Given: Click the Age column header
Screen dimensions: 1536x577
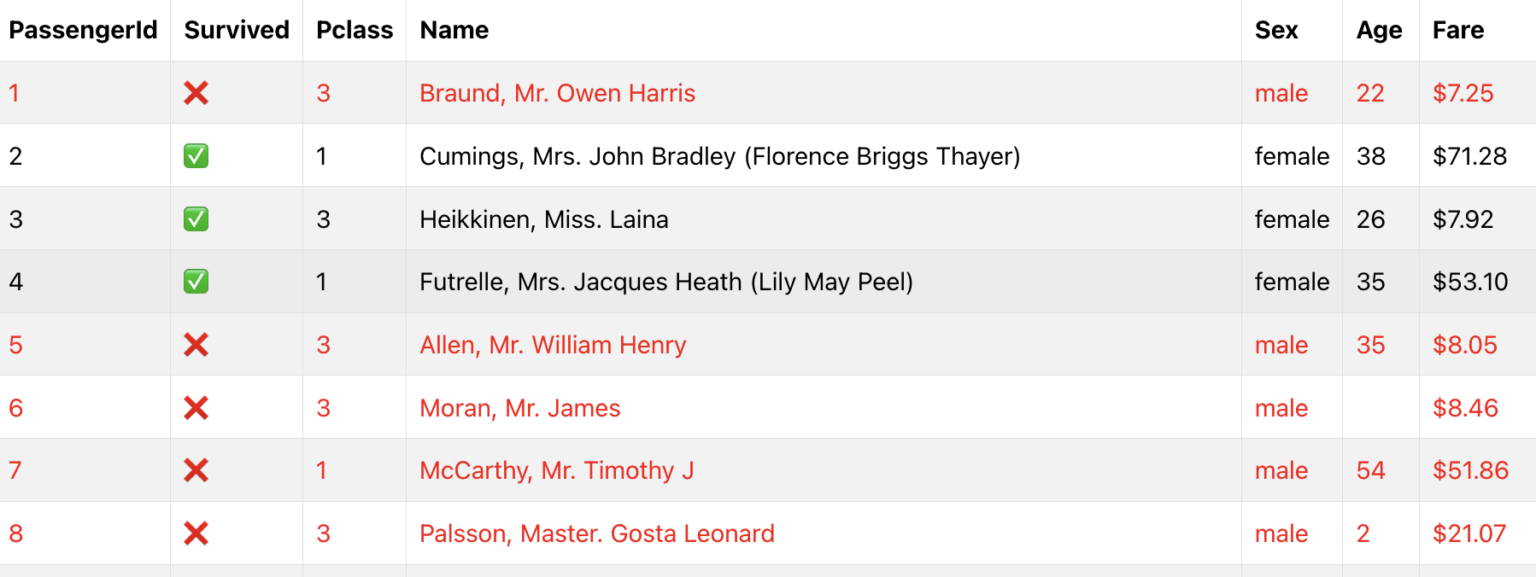Looking at the screenshot, I should [x=1379, y=31].
